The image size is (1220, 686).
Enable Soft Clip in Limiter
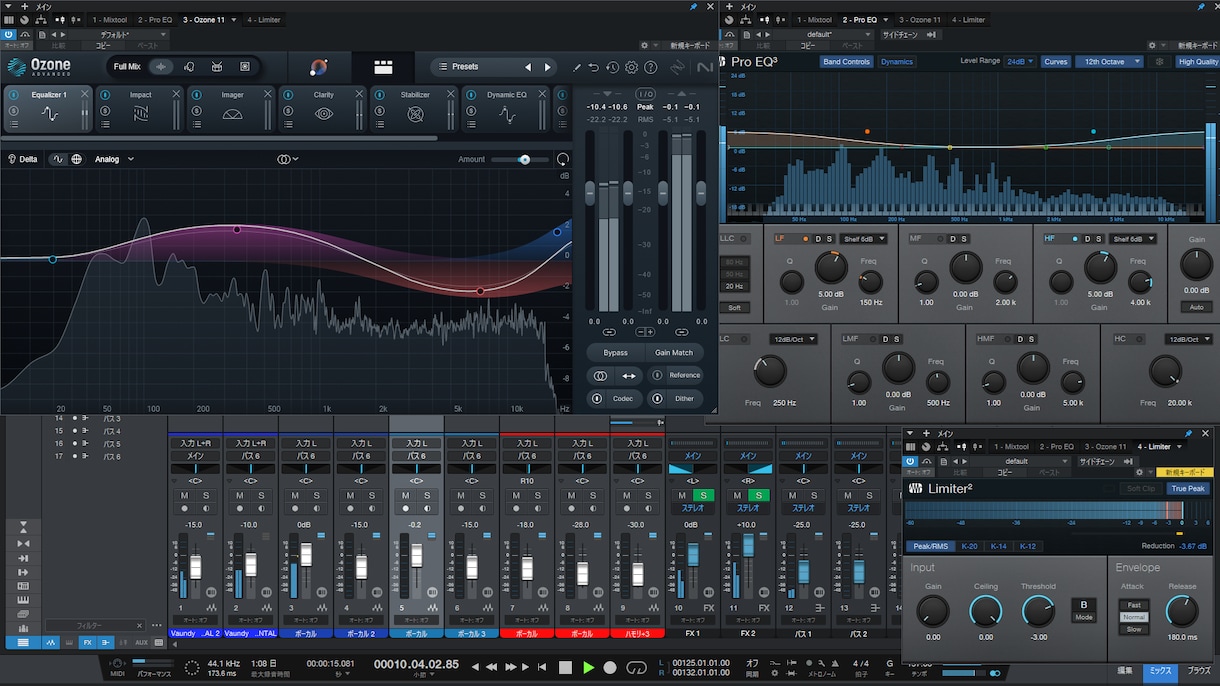(x=1141, y=489)
